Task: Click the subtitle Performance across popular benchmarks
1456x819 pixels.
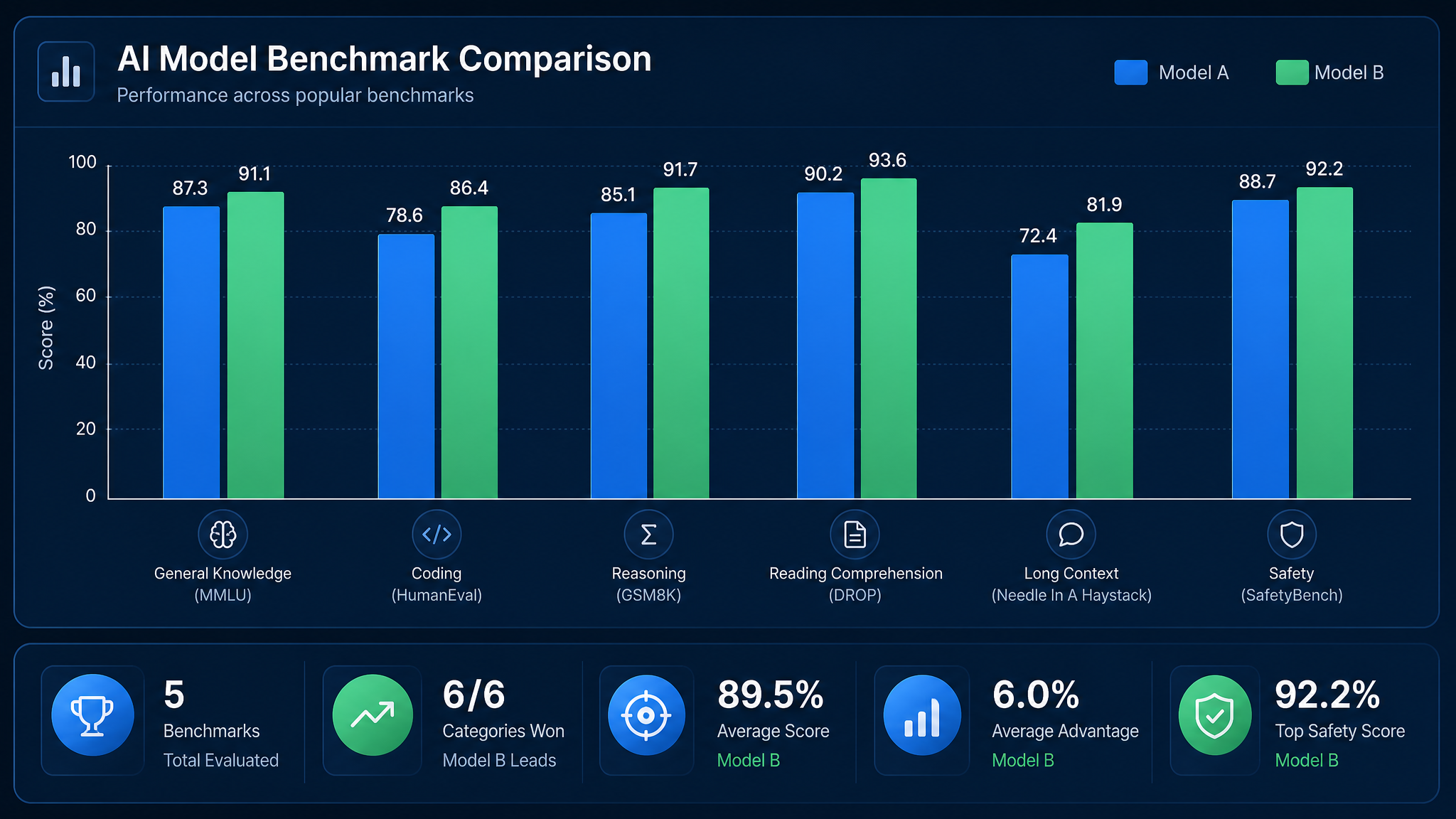Action: (295, 95)
